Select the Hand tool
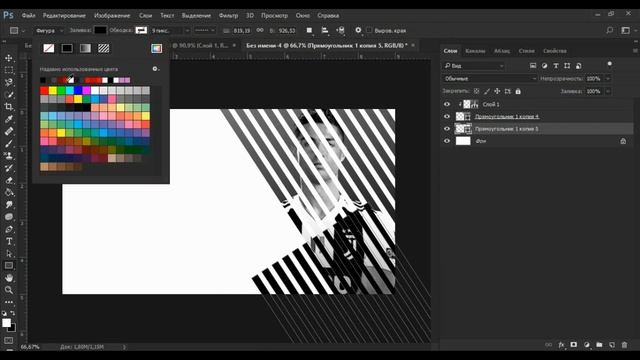The width and height of the screenshot is (640, 360). [9, 278]
